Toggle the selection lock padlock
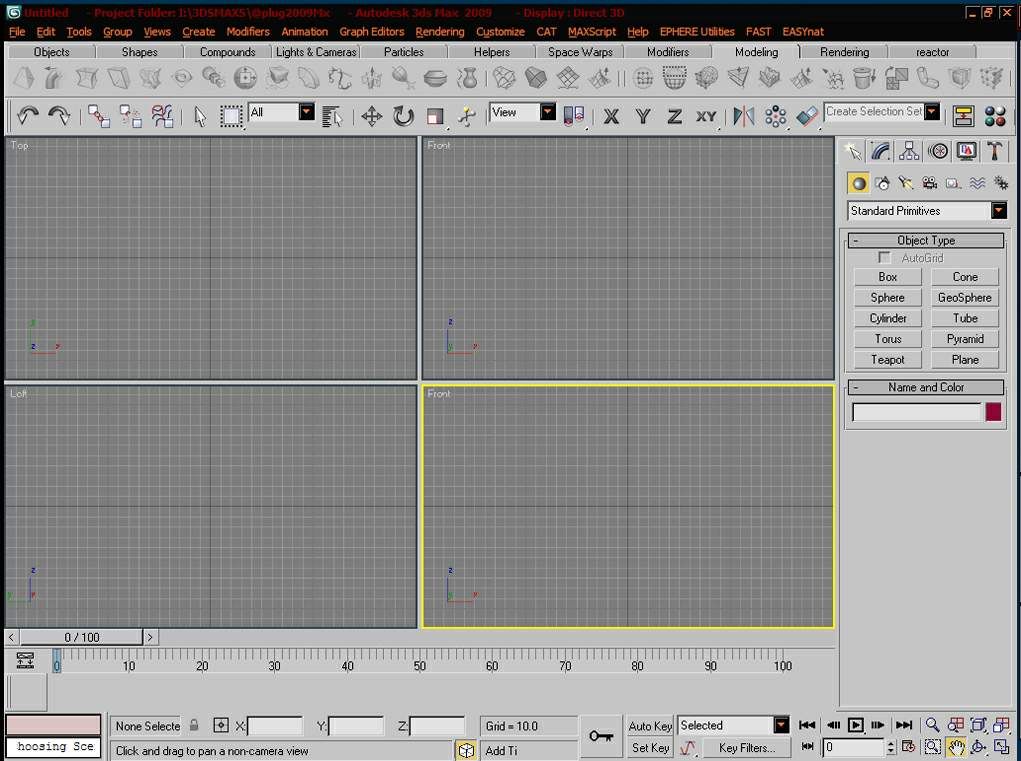1021x761 pixels. (x=194, y=725)
